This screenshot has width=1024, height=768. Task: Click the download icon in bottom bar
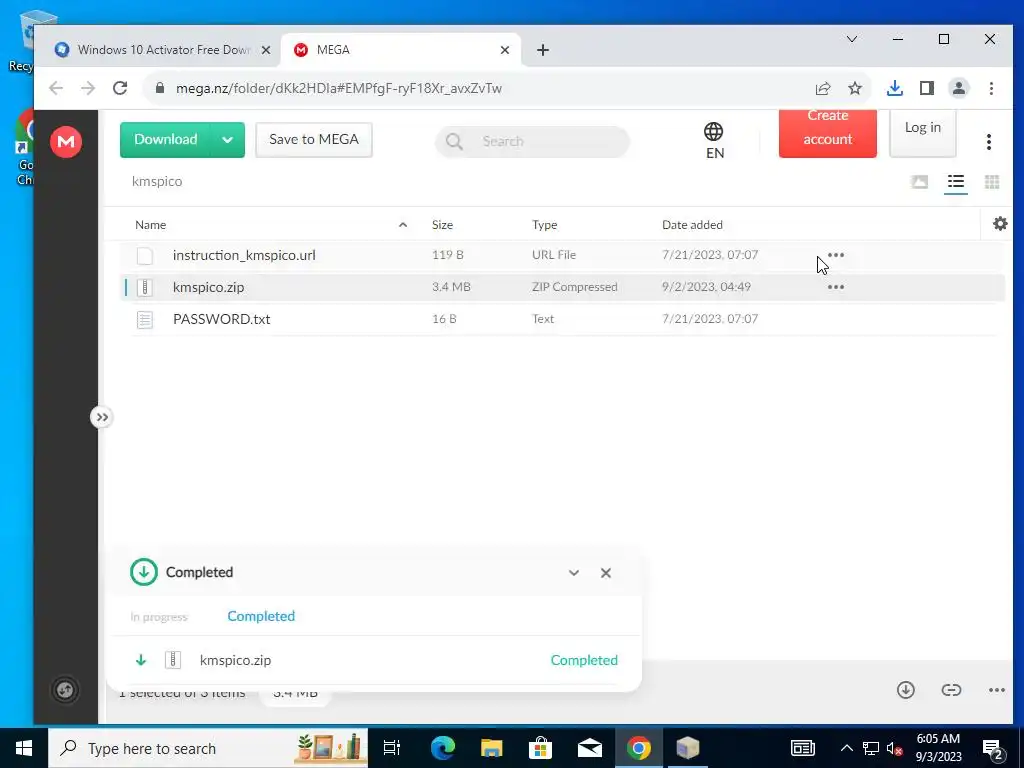click(906, 690)
